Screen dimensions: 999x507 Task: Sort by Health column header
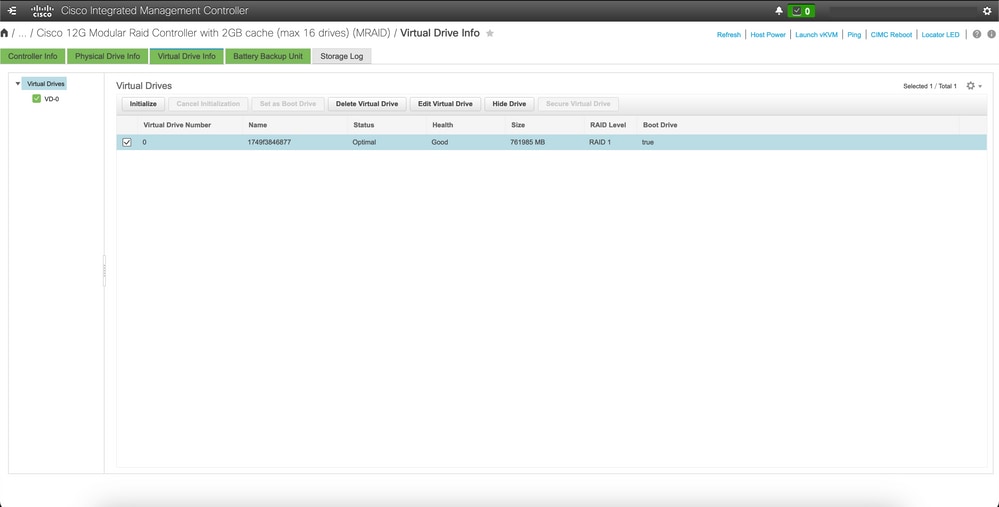pyautogui.click(x=442, y=125)
